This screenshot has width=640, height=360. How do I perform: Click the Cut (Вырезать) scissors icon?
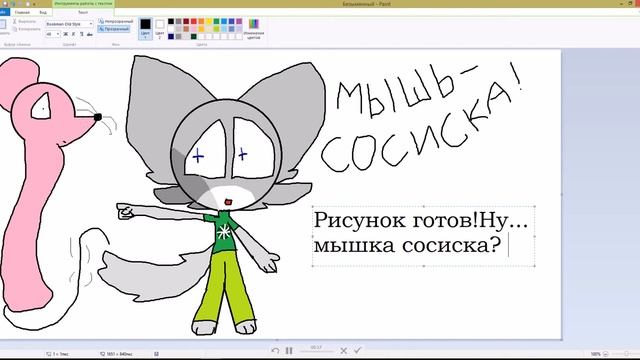point(15,21)
